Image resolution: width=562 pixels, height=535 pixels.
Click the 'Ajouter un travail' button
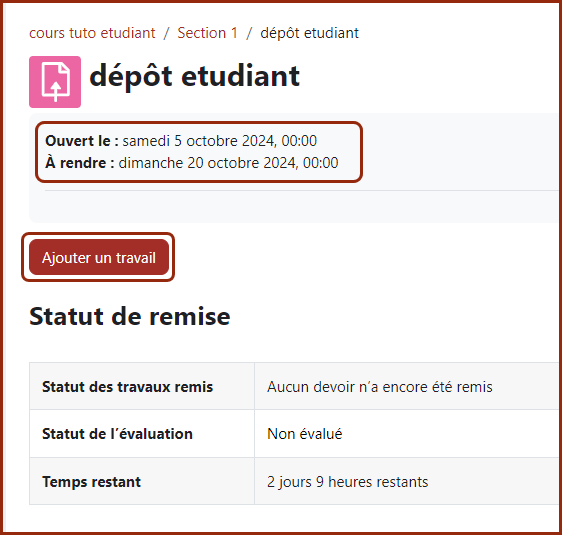click(x=99, y=257)
